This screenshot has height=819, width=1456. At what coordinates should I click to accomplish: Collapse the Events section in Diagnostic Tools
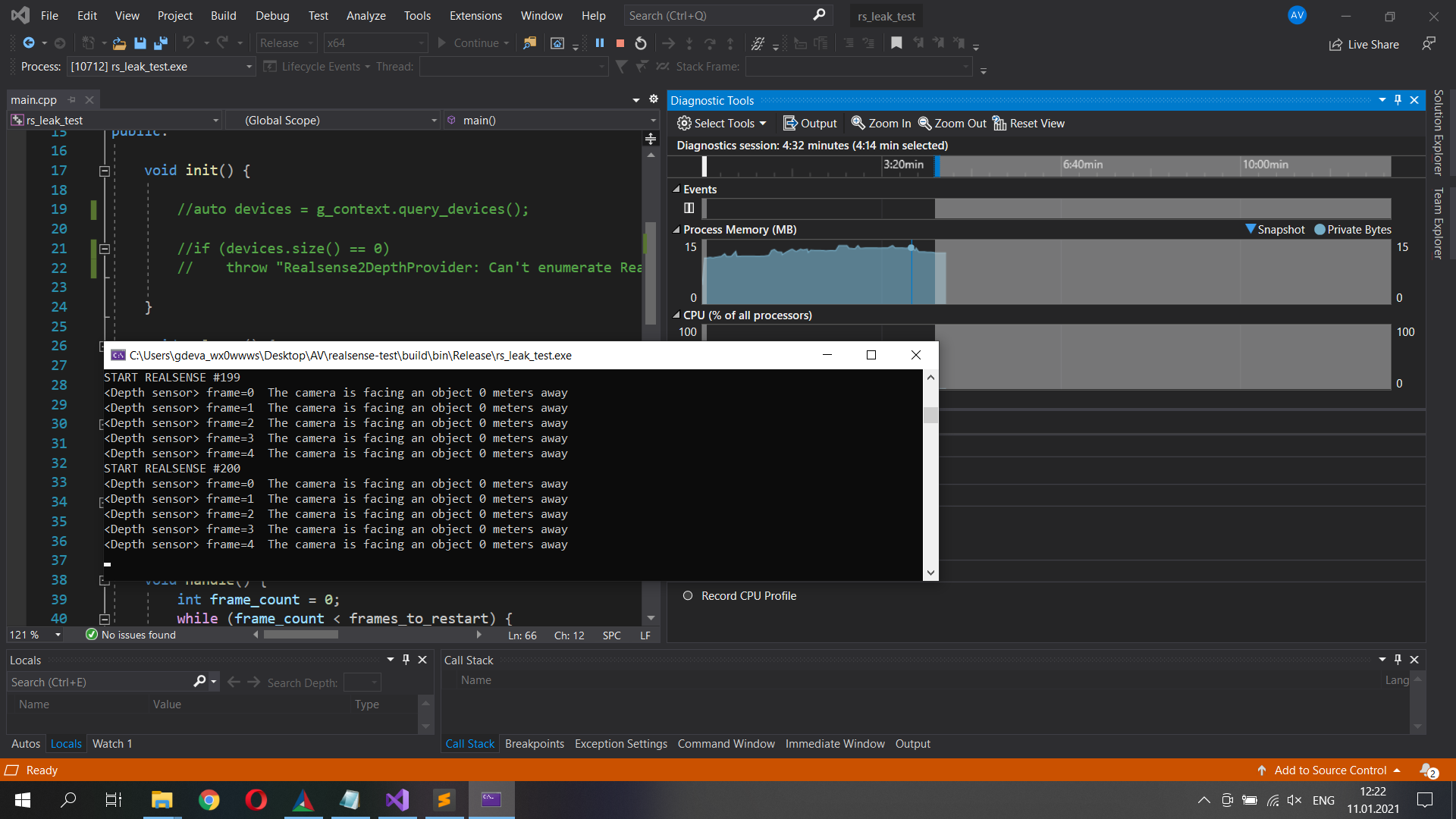[x=677, y=189]
